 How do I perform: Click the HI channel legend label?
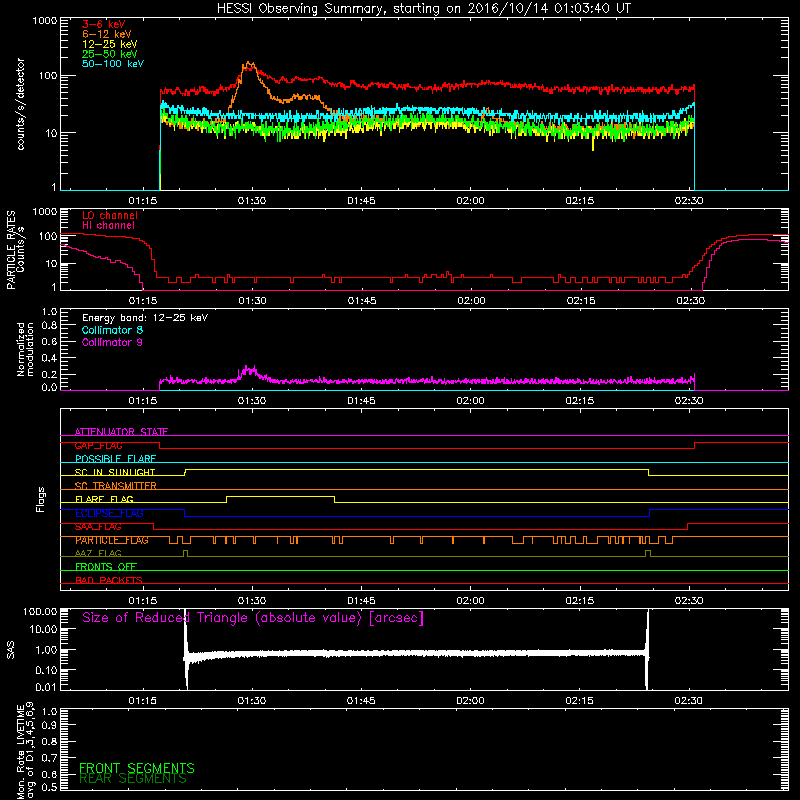108,226
